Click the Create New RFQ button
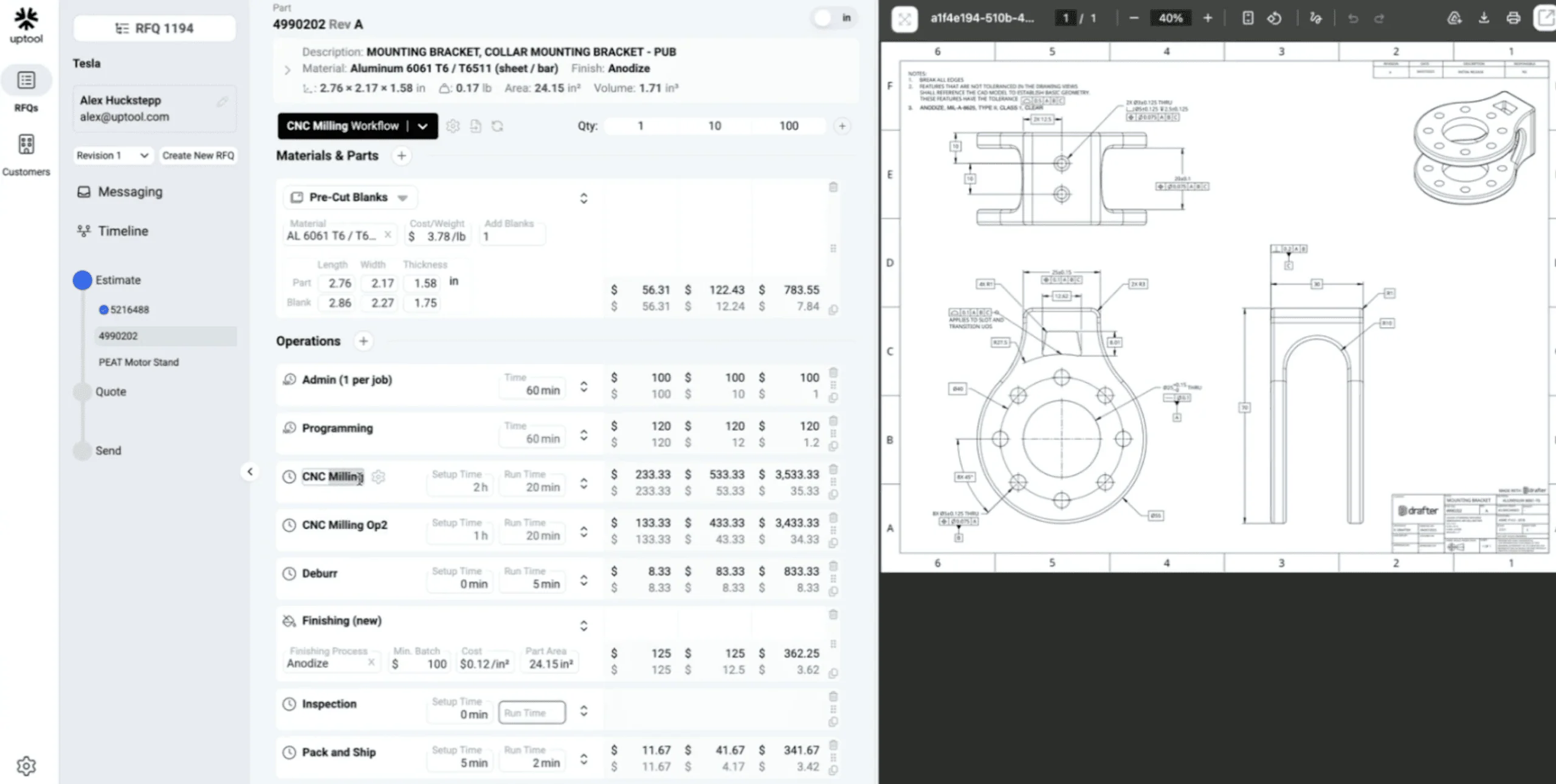This screenshot has width=1556, height=784. (198, 156)
